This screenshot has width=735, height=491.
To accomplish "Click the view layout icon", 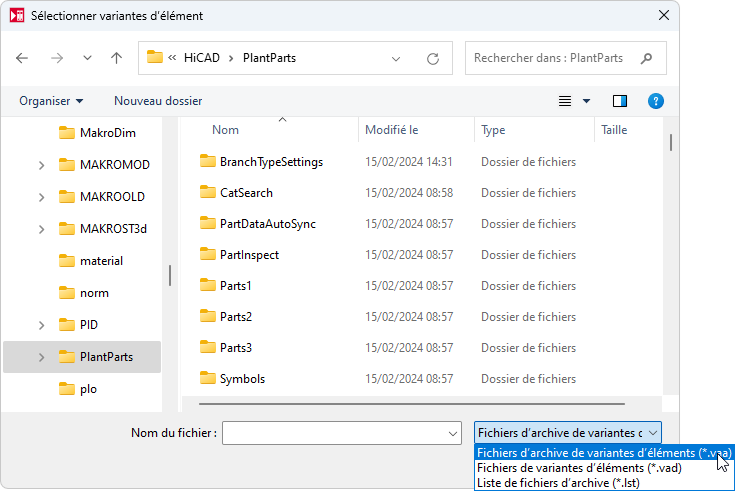I will 566,101.
